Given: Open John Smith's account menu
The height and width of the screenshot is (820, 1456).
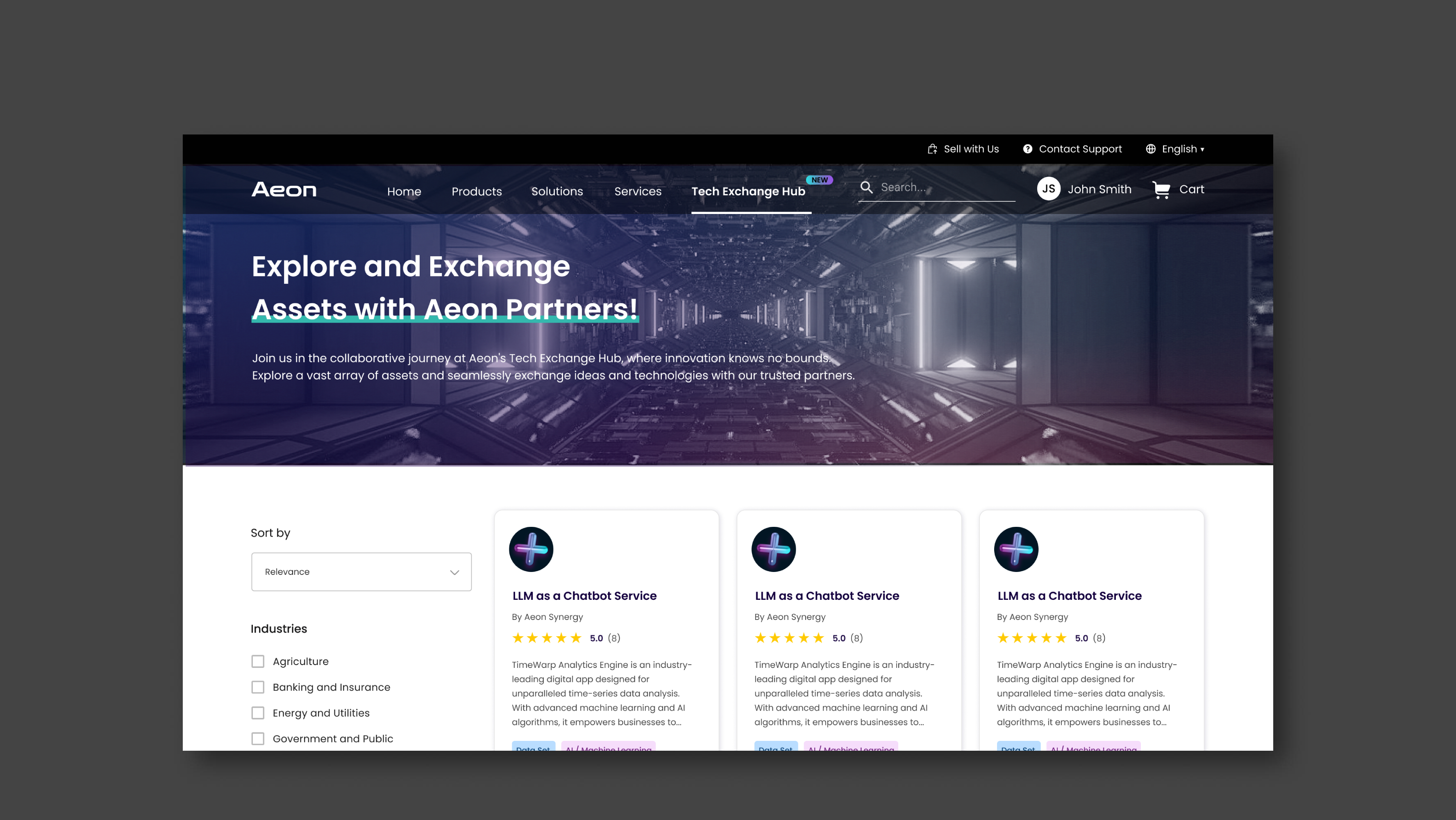Looking at the screenshot, I should click(x=1099, y=189).
